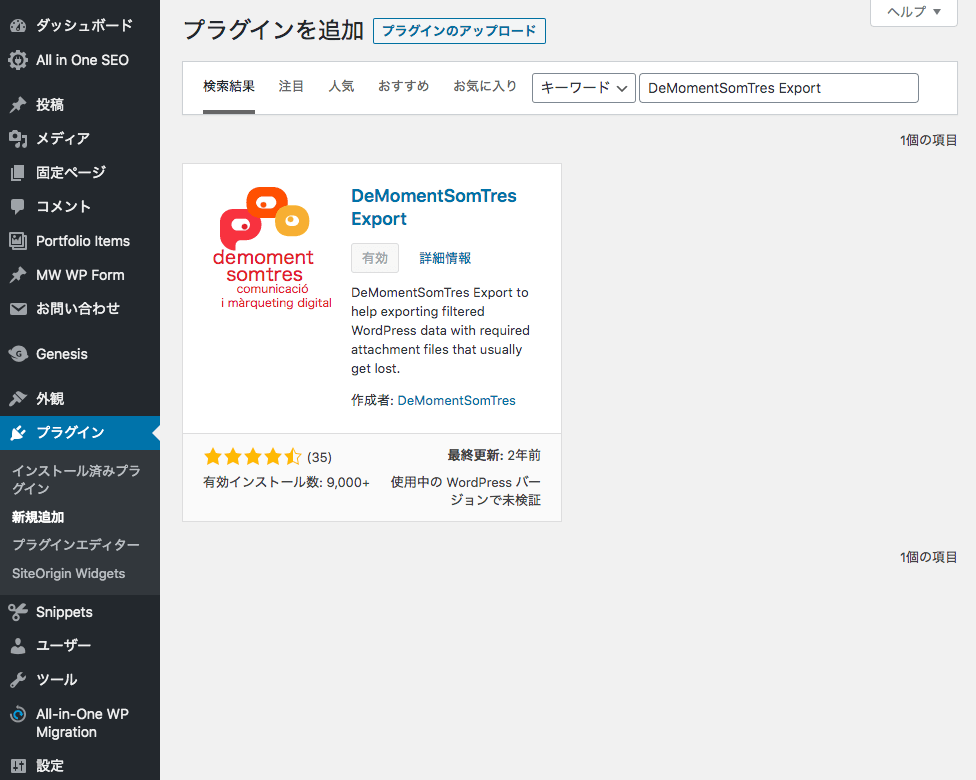Open the 詳細情報 details link
The width and height of the screenshot is (976, 780).
(x=445, y=258)
